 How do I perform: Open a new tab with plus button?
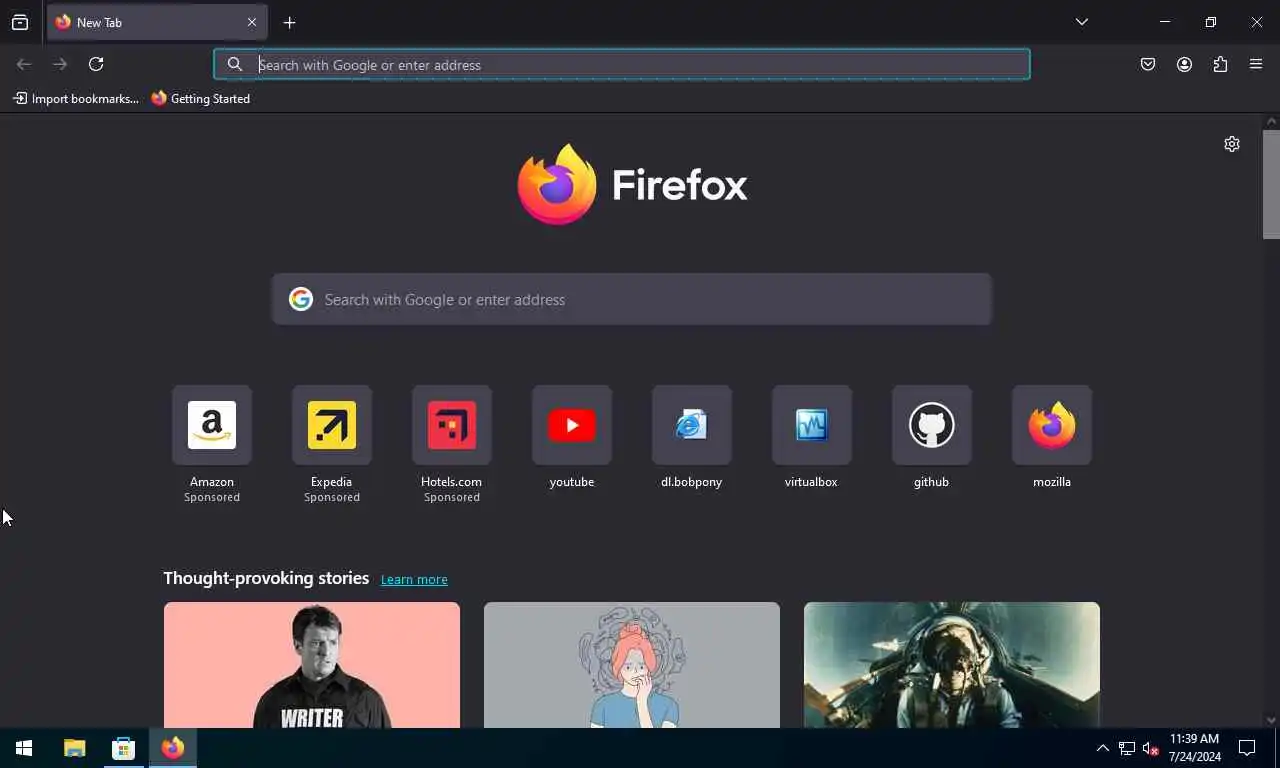point(289,22)
